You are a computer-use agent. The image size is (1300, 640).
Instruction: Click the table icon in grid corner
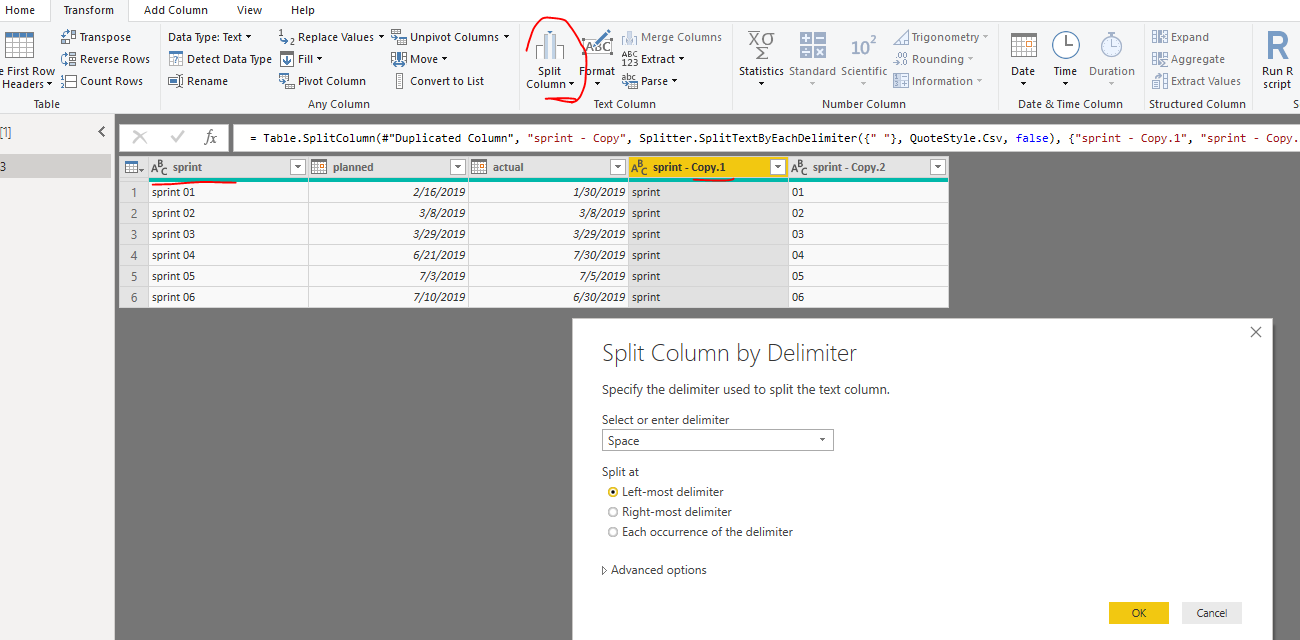(133, 167)
